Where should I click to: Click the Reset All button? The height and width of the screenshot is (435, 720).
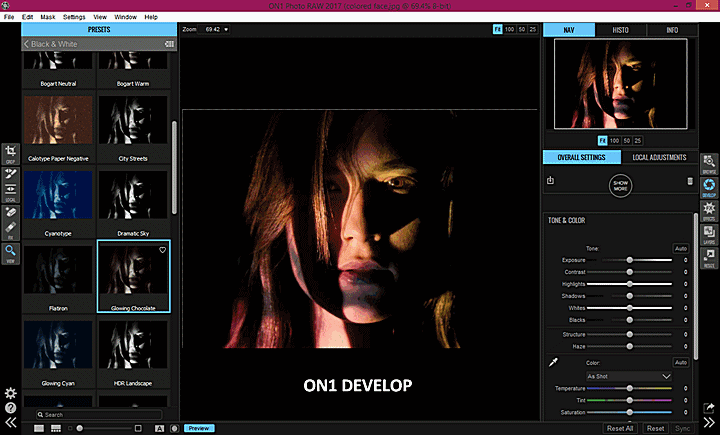[x=620, y=428]
